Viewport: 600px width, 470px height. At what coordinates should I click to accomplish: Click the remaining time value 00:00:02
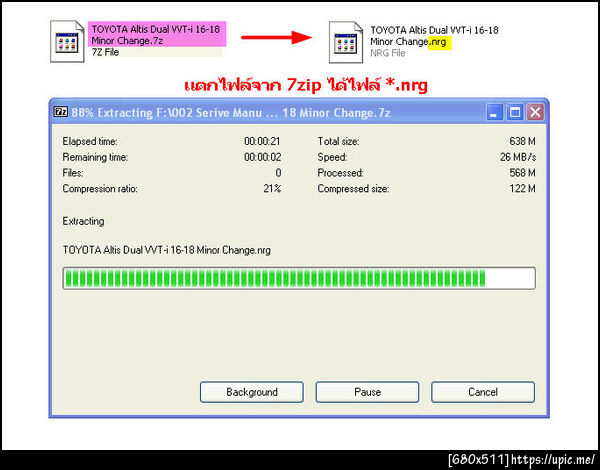pyautogui.click(x=262, y=157)
